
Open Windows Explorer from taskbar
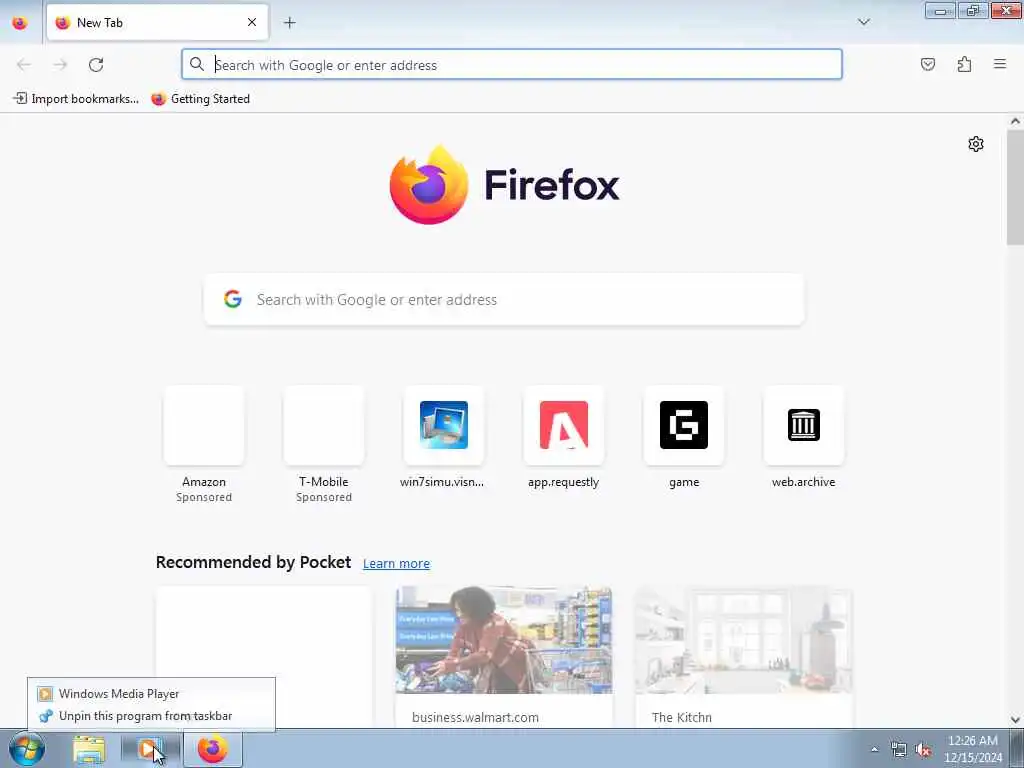coord(89,749)
